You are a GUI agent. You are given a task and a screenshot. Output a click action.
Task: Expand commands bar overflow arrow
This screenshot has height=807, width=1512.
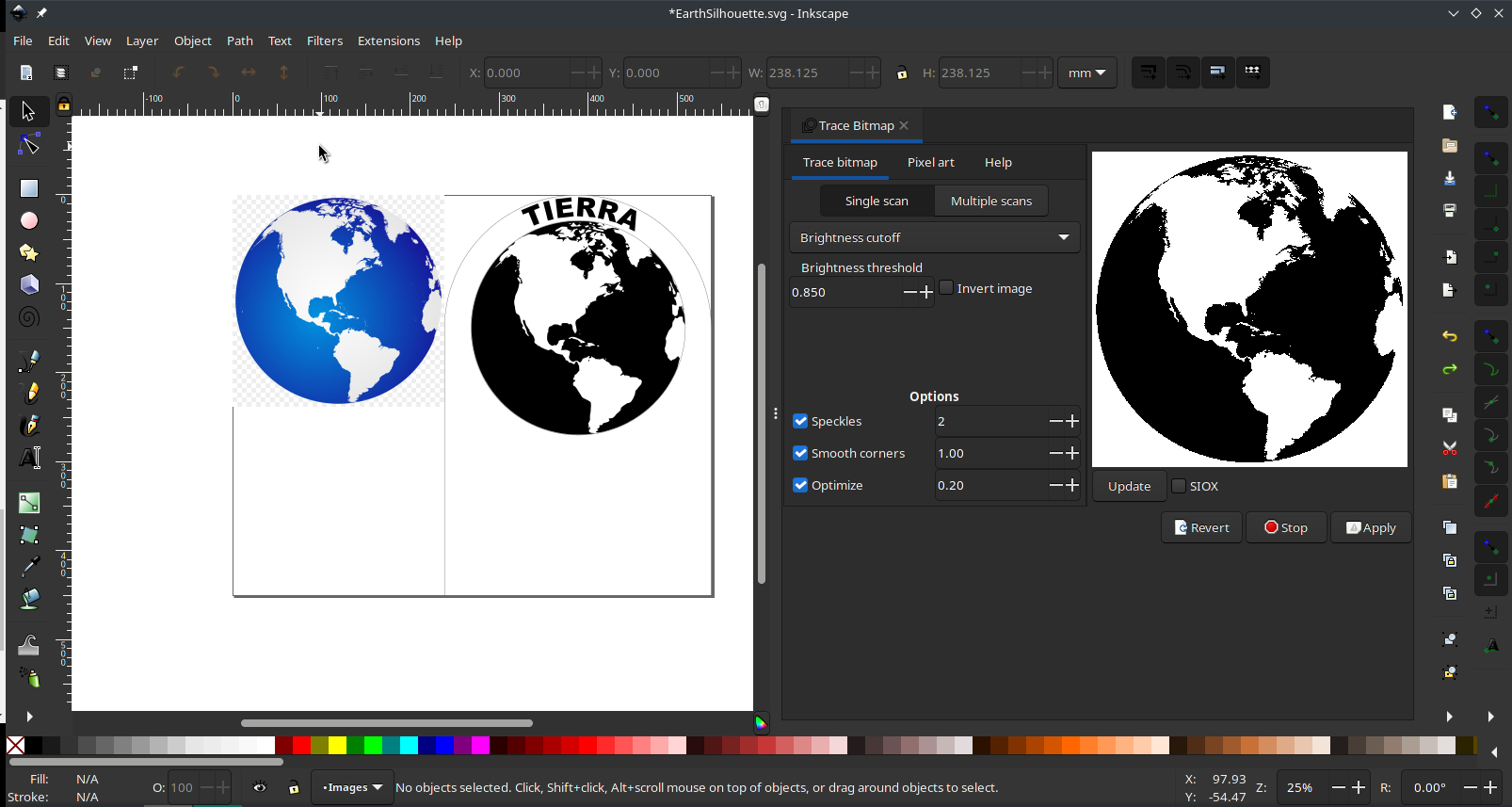(1450, 717)
